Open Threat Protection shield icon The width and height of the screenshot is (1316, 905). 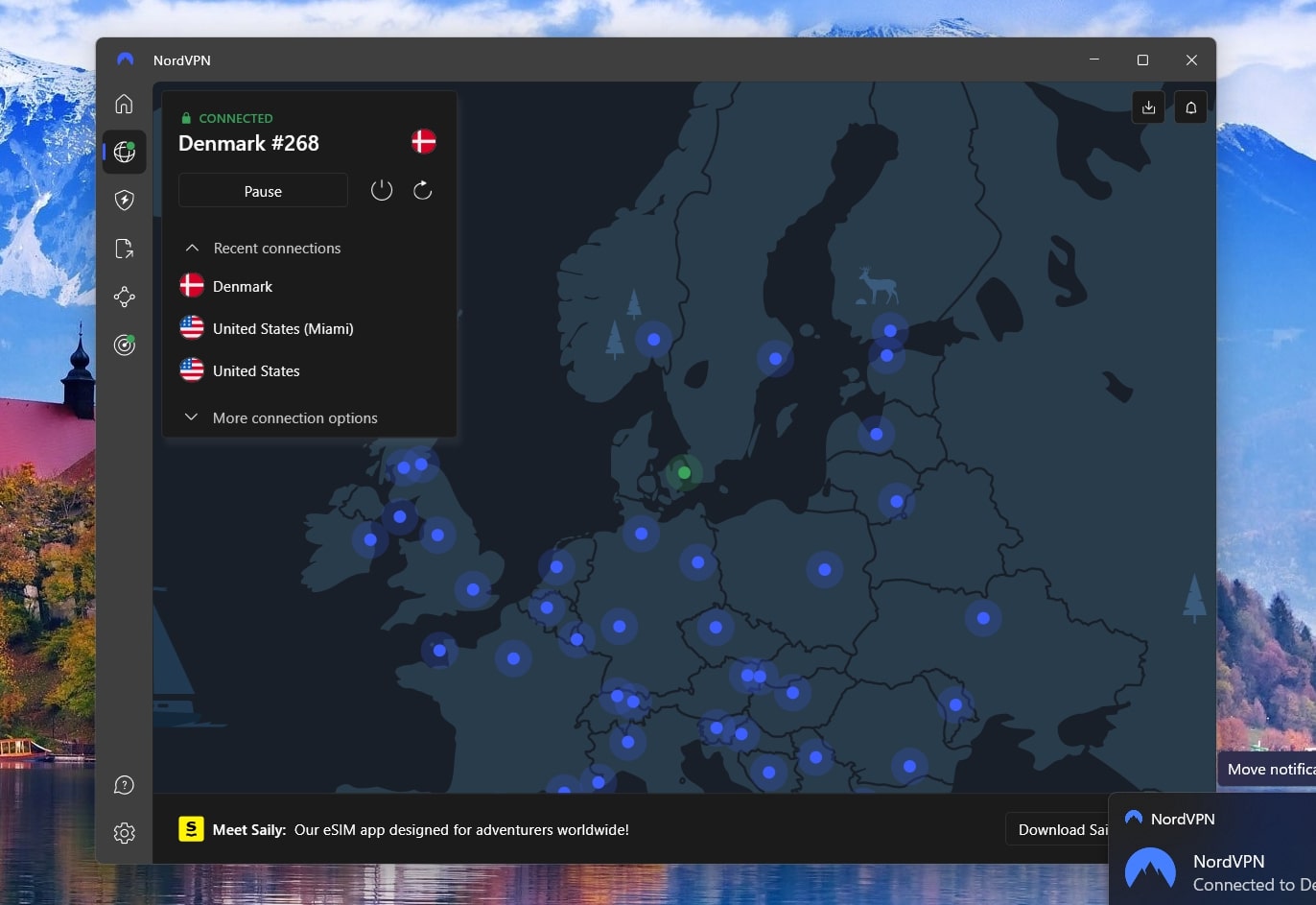click(124, 200)
